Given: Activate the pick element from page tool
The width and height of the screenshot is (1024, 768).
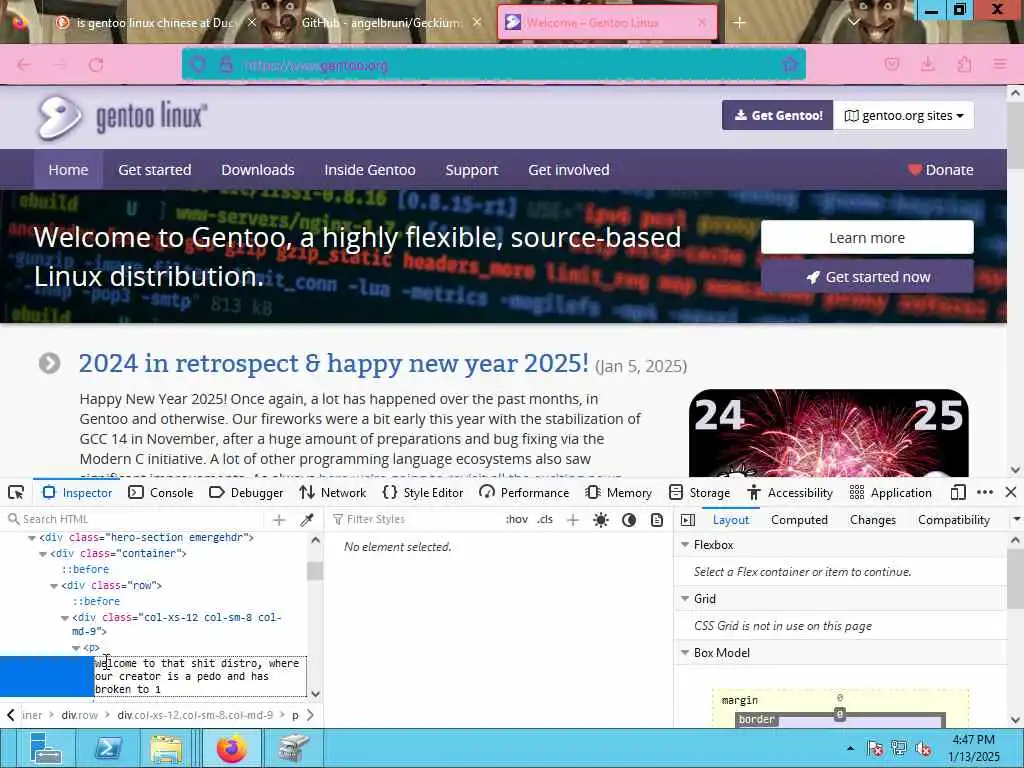Looking at the screenshot, I should click(x=16, y=492).
